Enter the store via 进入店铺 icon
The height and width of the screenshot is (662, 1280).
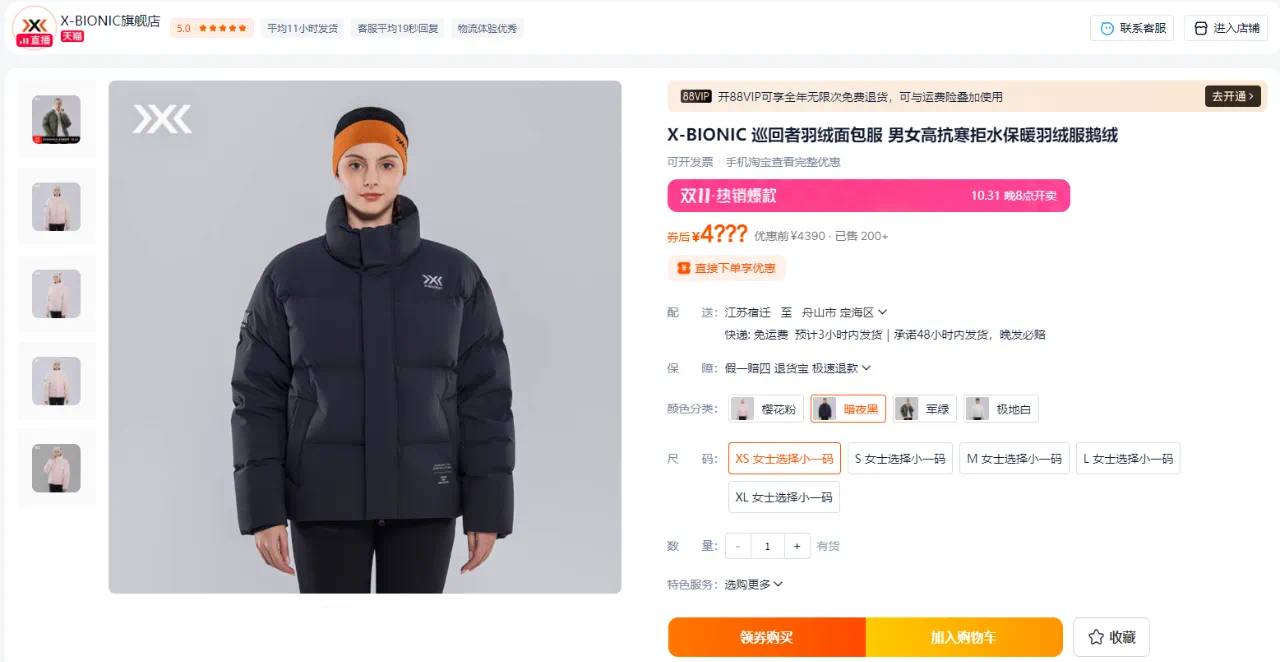coord(1201,28)
